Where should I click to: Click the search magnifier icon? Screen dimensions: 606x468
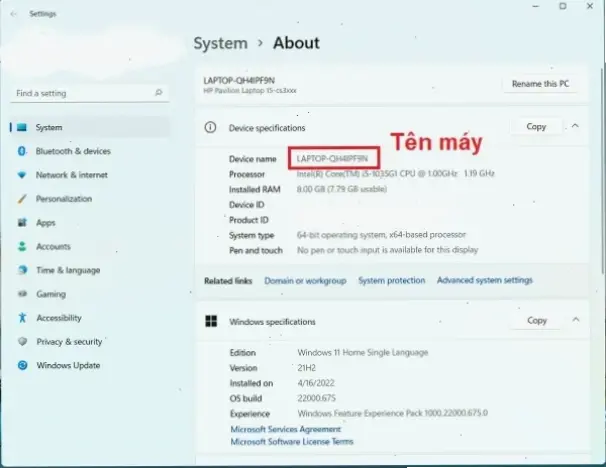click(158, 93)
